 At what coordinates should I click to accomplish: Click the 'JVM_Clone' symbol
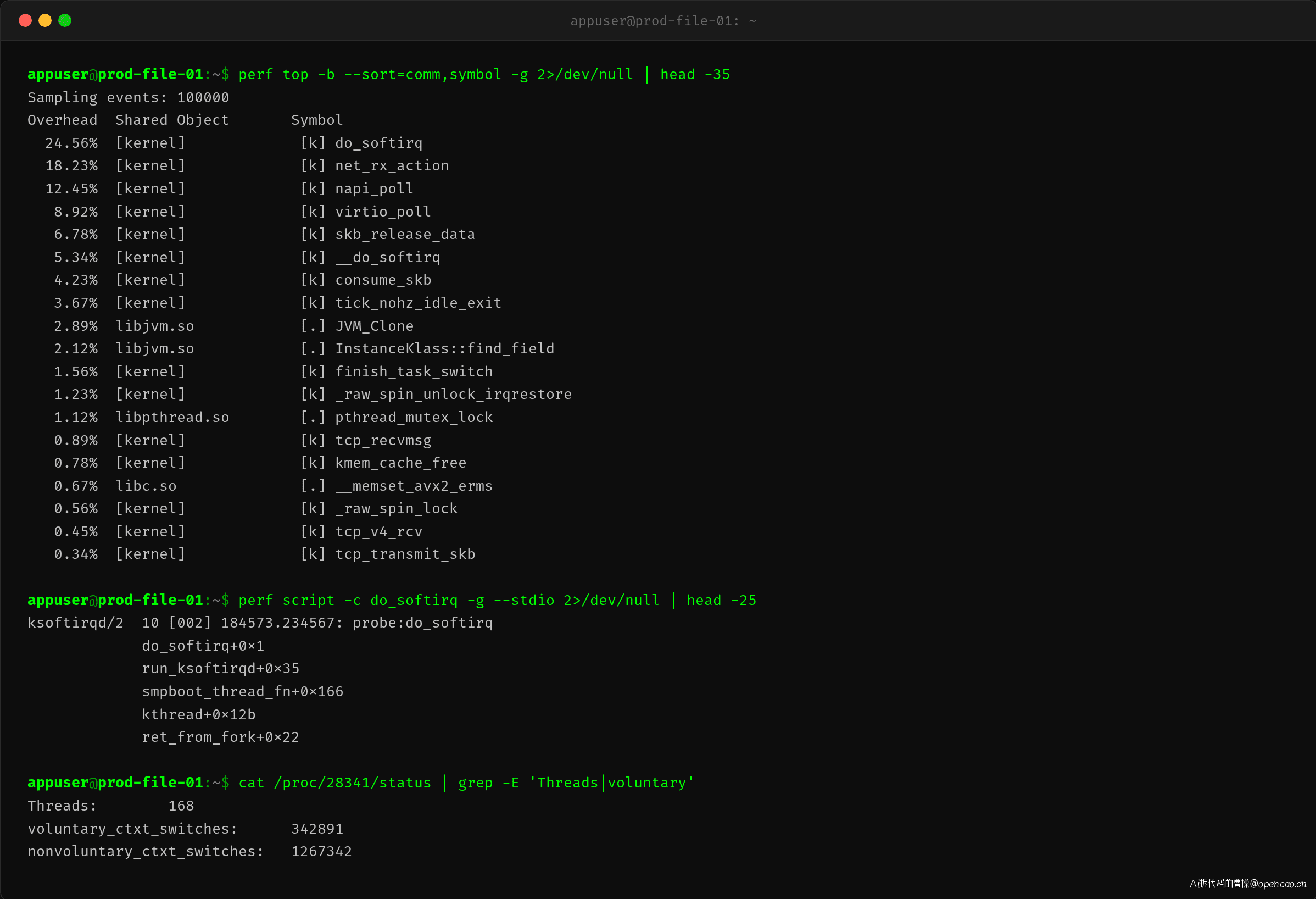pyautogui.click(x=374, y=326)
